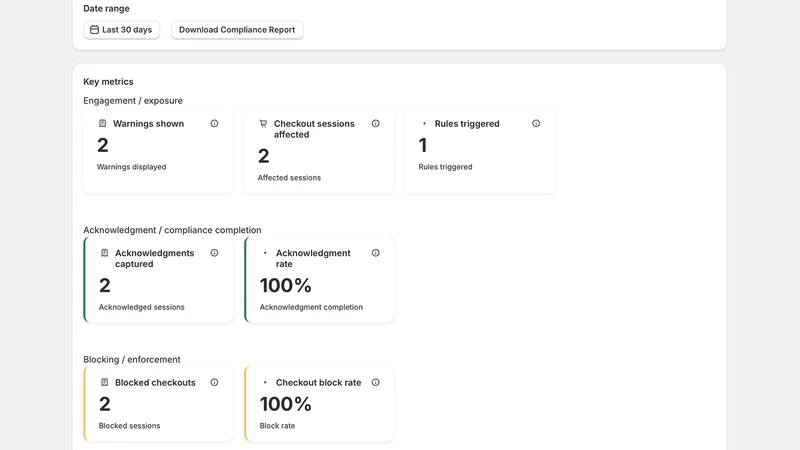Viewport: 800px width, 450px height.
Task: Click the receipt icon beside Acknowledgments captured
Action: (105, 253)
